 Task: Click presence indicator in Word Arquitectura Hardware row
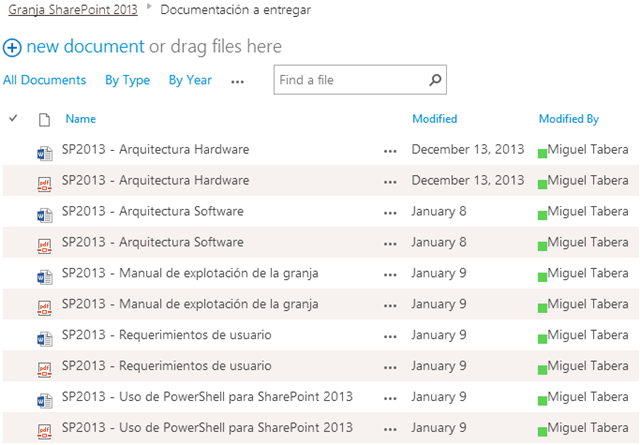tap(542, 154)
